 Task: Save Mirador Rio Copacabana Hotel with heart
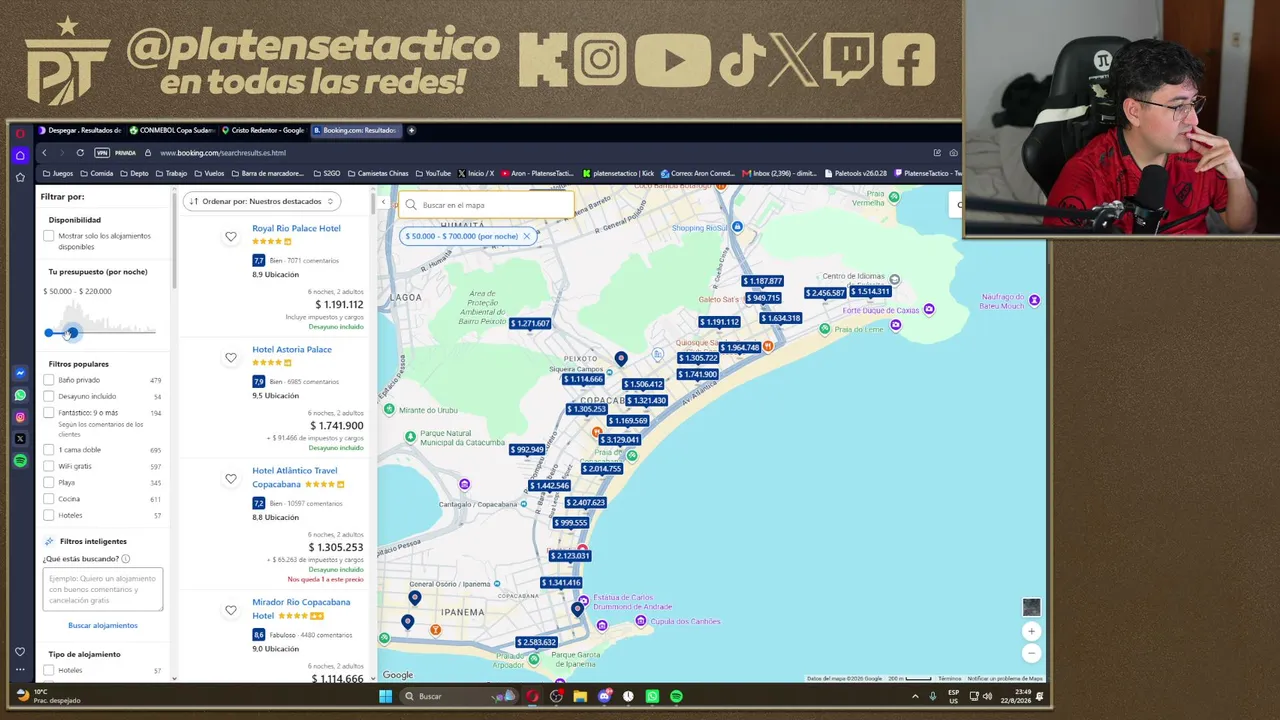coord(231,610)
